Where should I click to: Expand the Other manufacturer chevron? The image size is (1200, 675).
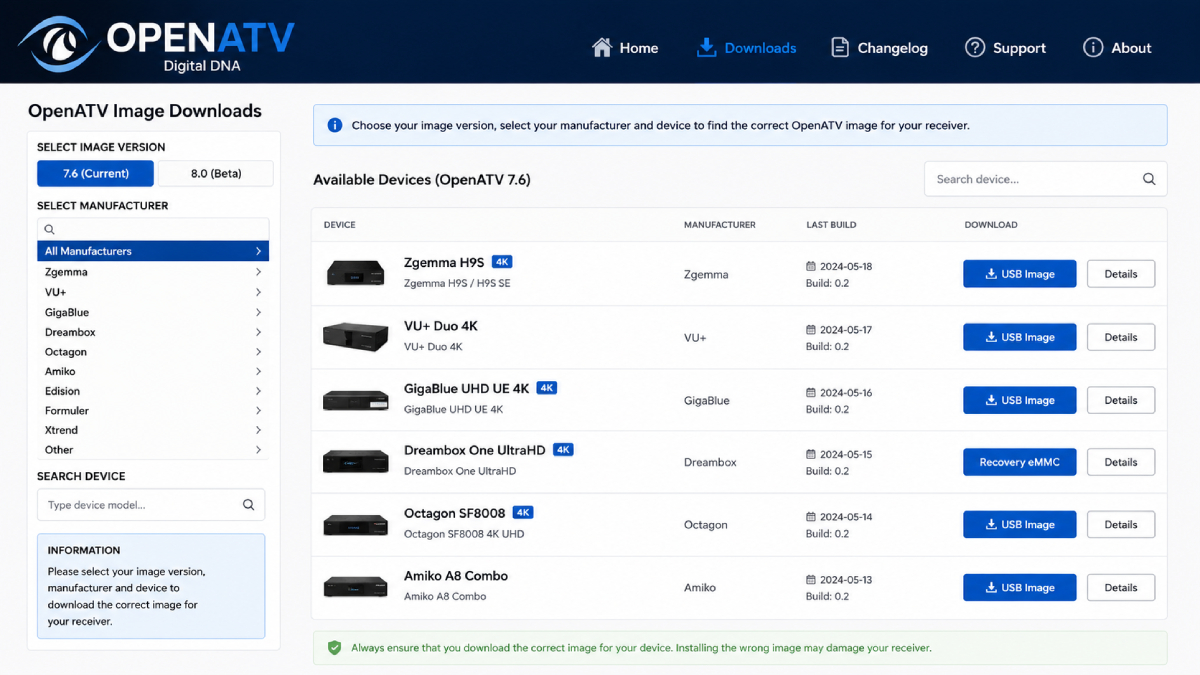click(x=258, y=450)
